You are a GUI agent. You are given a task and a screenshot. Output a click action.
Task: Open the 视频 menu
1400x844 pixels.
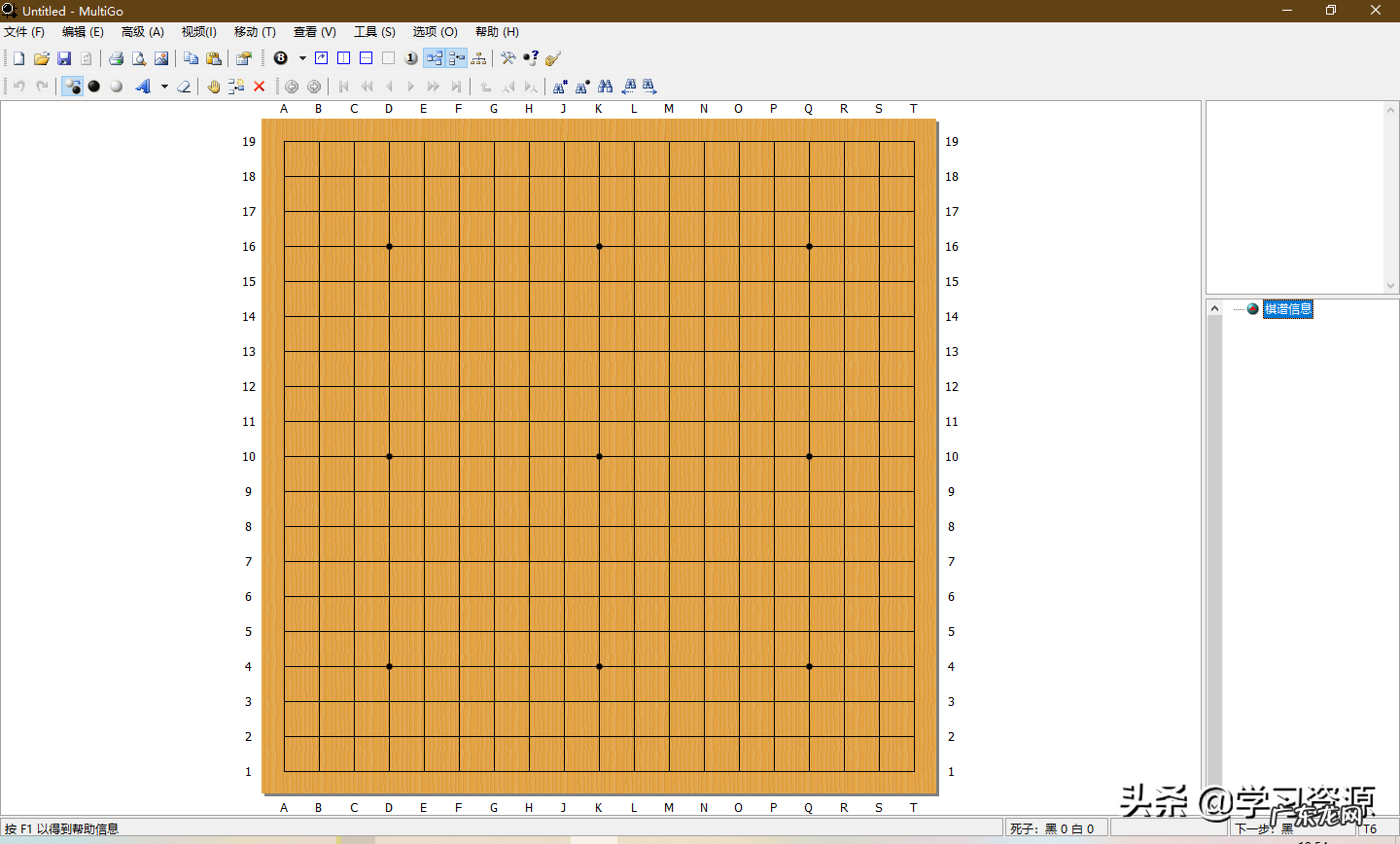coord(198,31)
